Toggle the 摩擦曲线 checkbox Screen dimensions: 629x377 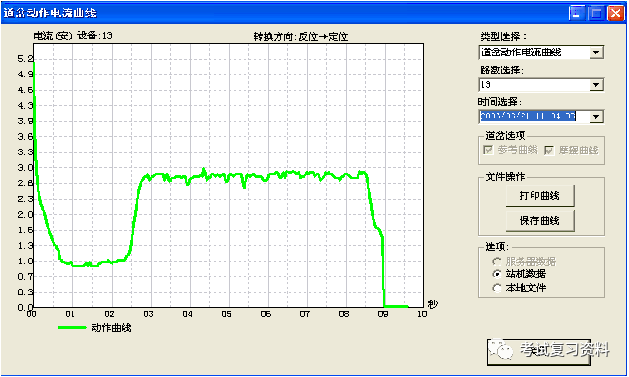click(548, 150)
